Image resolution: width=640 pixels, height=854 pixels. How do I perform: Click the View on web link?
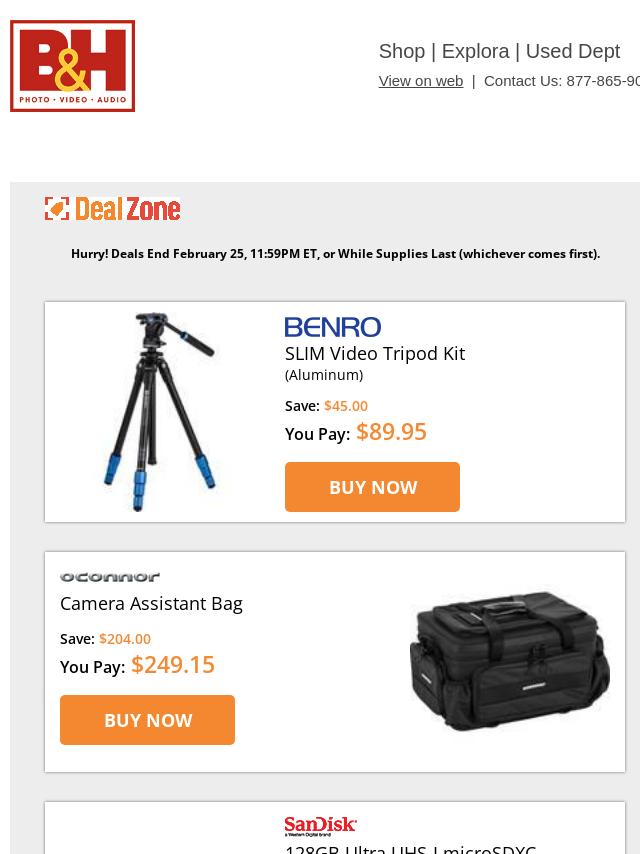click(421, 81)
